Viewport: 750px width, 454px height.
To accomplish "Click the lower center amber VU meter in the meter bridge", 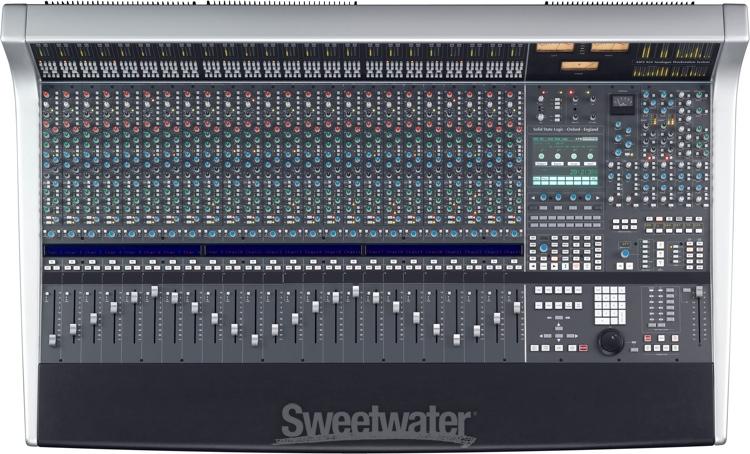I will (x=580, y=66).
